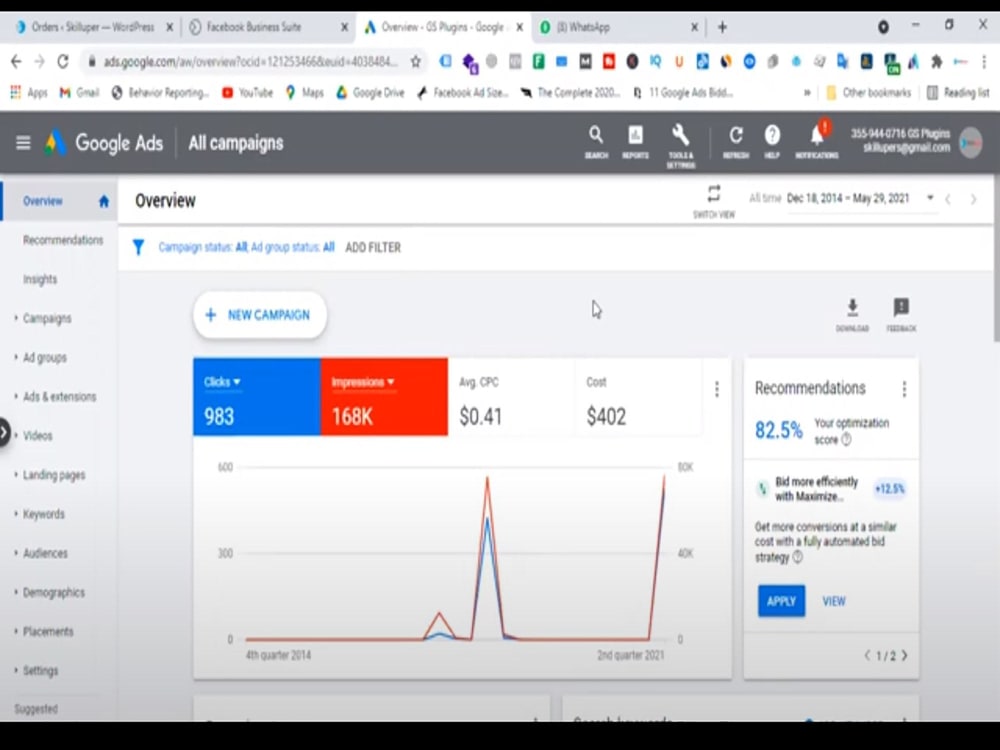Open Settings in sidebar
1000x750 pixels.
[x=40, y=671]
